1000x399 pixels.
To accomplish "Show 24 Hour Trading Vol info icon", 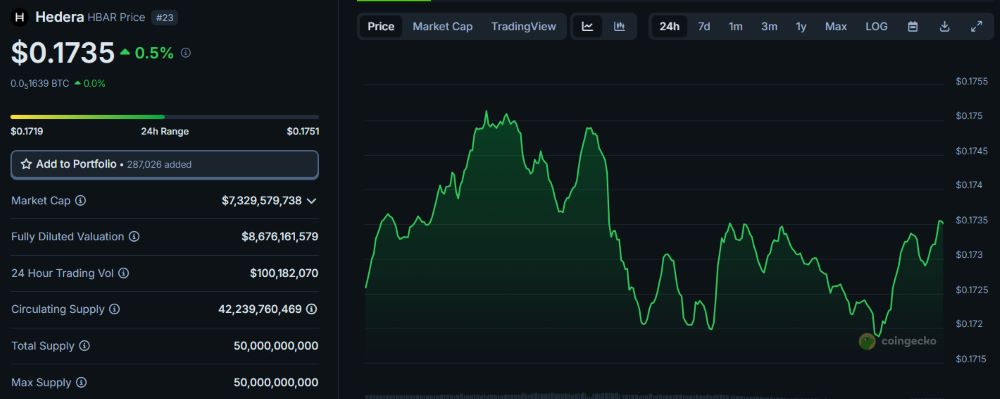I will [124, 273].
